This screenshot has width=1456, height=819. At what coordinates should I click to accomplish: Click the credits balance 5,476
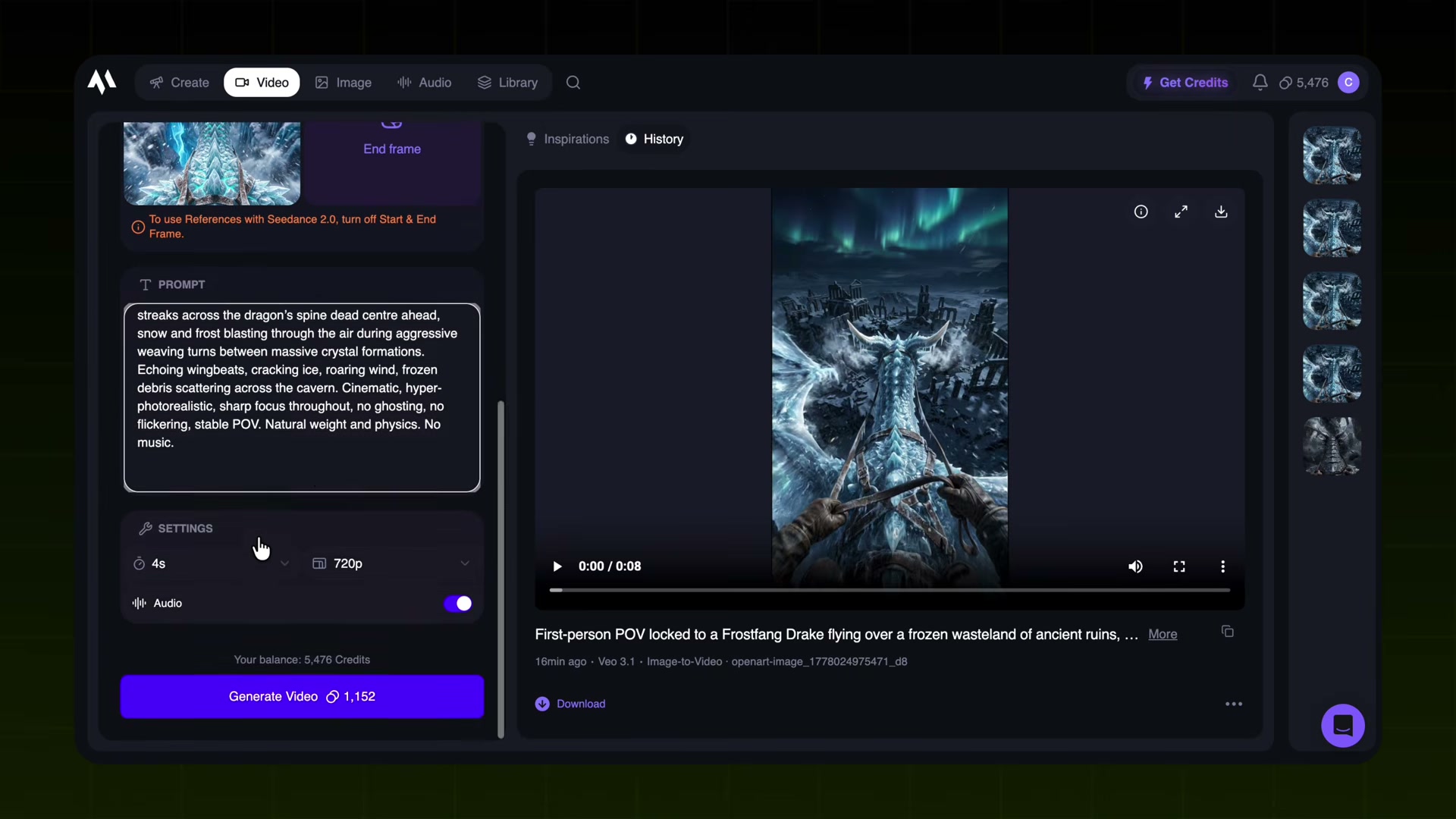click(x=1304, y=83)
